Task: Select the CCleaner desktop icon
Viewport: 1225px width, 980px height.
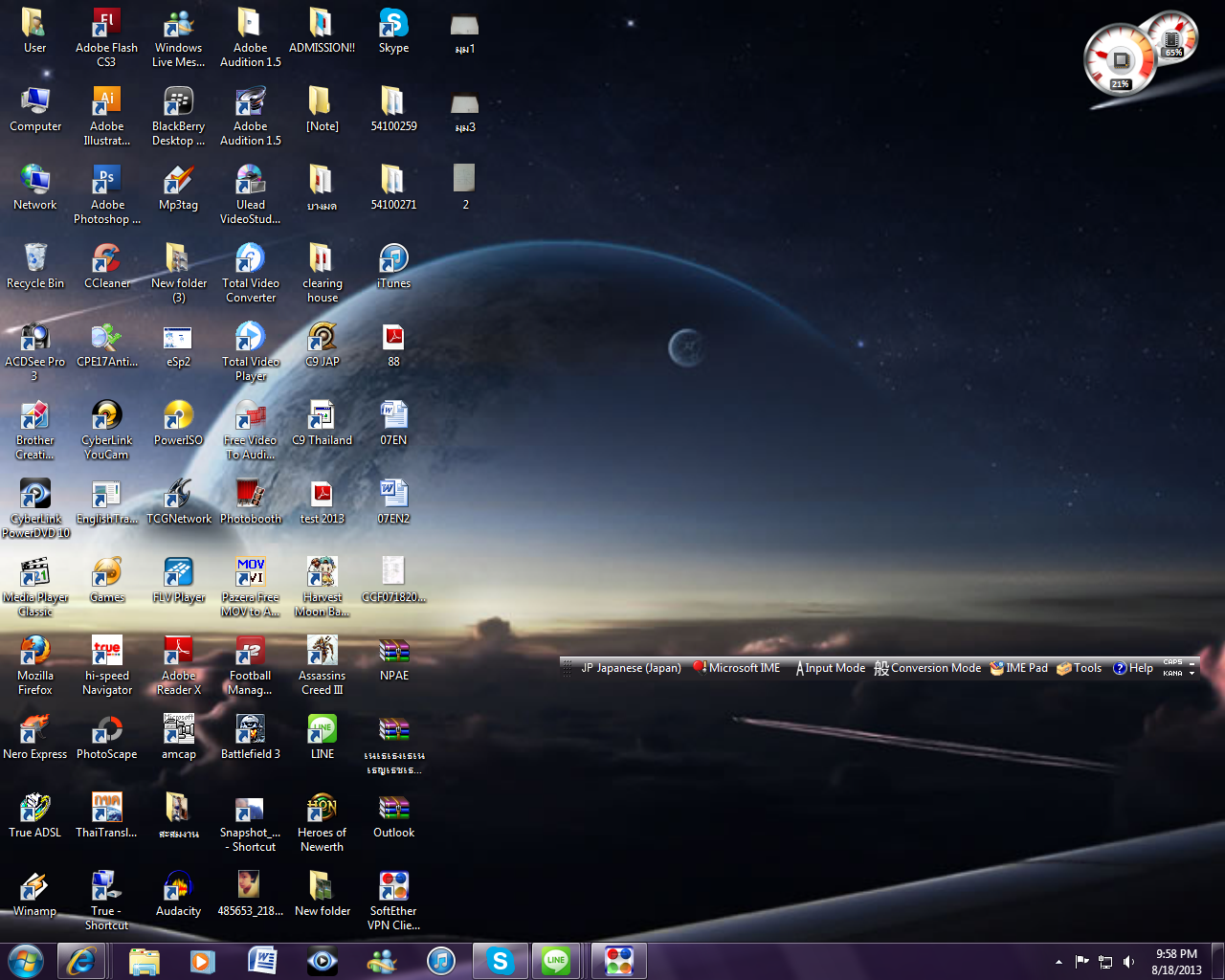Action: pyautogui.click(x=106, y=266)
